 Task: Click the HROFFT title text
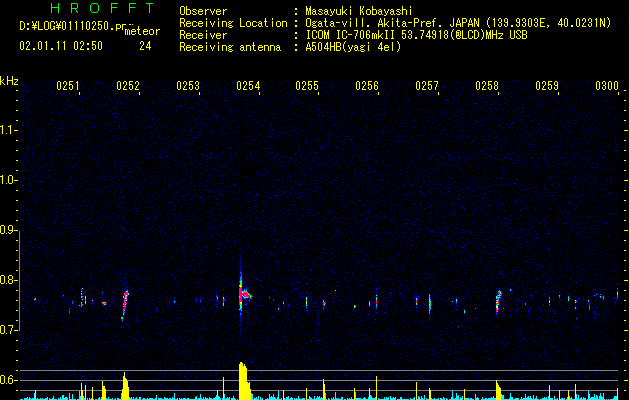102,8
